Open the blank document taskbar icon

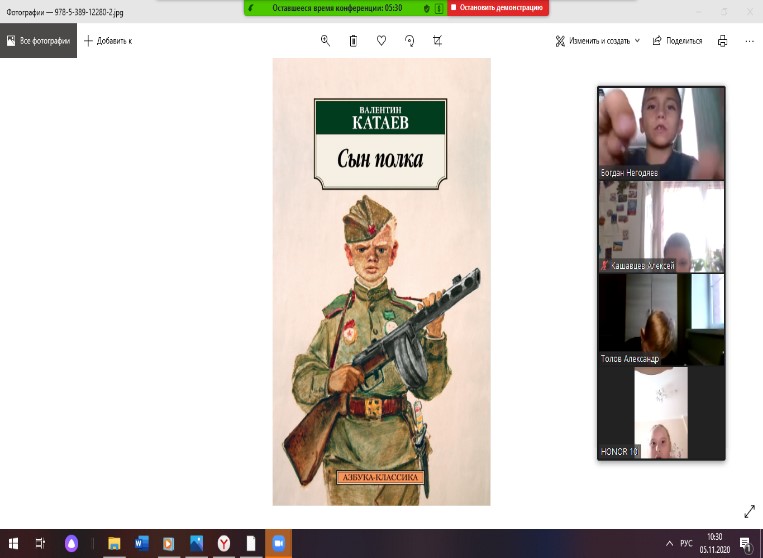click(x=251, y=543)
